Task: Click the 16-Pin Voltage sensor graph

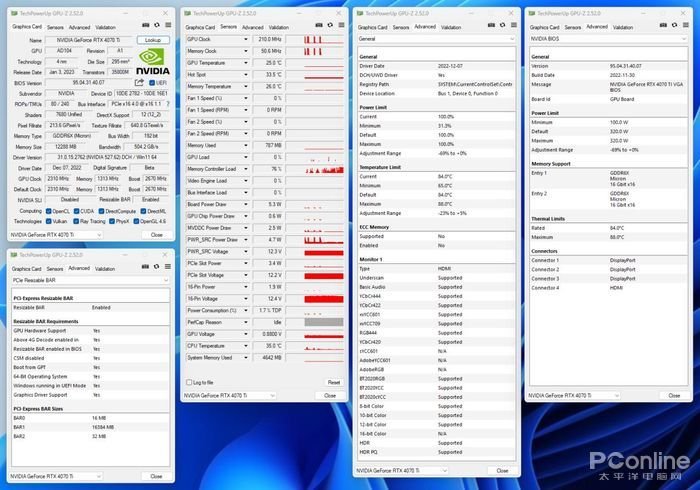Action: pos(315,299)
